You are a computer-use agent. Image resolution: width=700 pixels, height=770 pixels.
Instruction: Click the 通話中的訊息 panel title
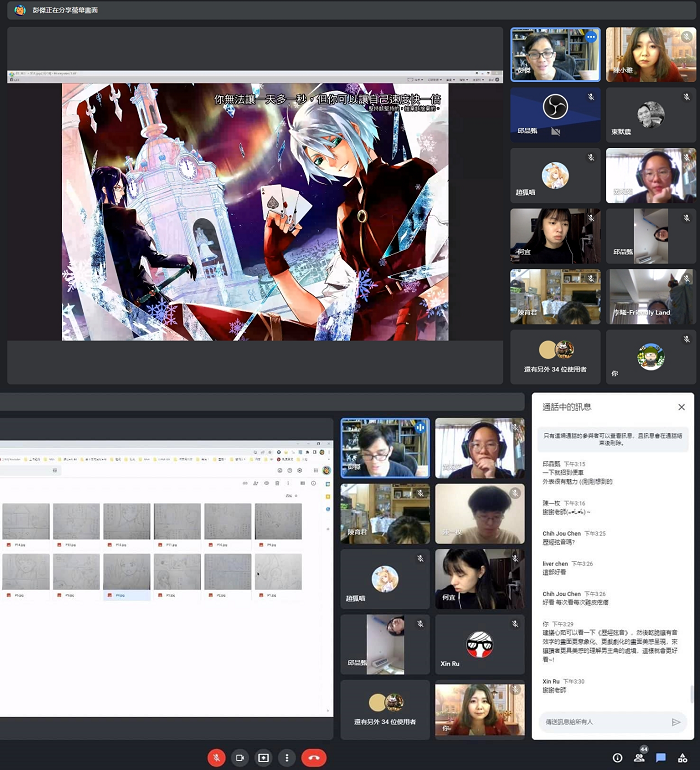pyautogui.click(x=567, y=407)
